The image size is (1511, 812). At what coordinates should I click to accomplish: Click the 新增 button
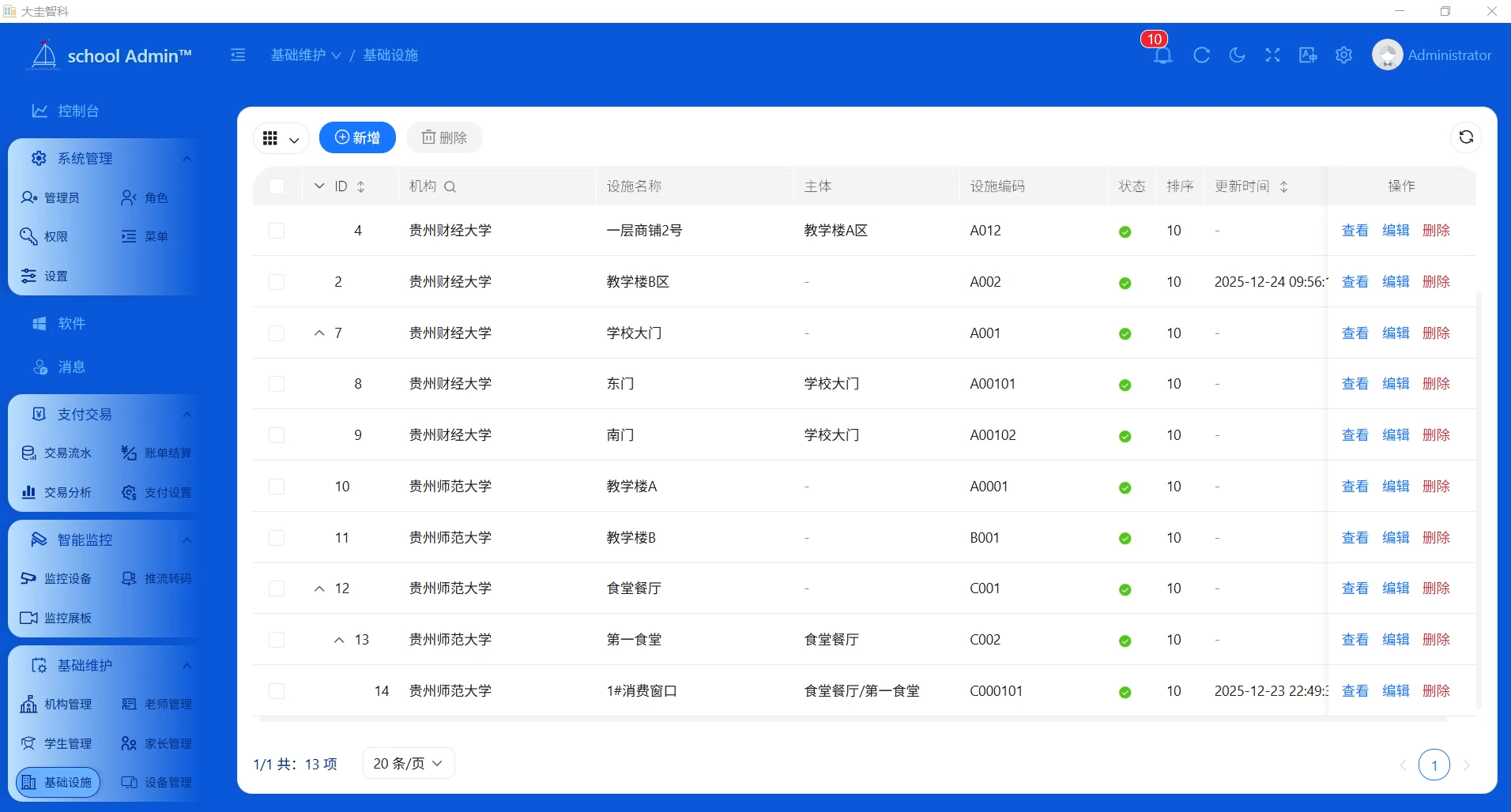(357, 137)
